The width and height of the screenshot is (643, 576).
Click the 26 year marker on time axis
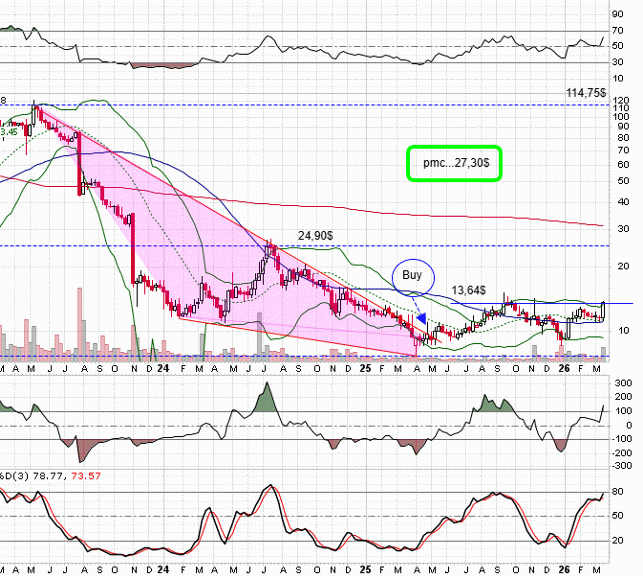(x=563, y=367)
